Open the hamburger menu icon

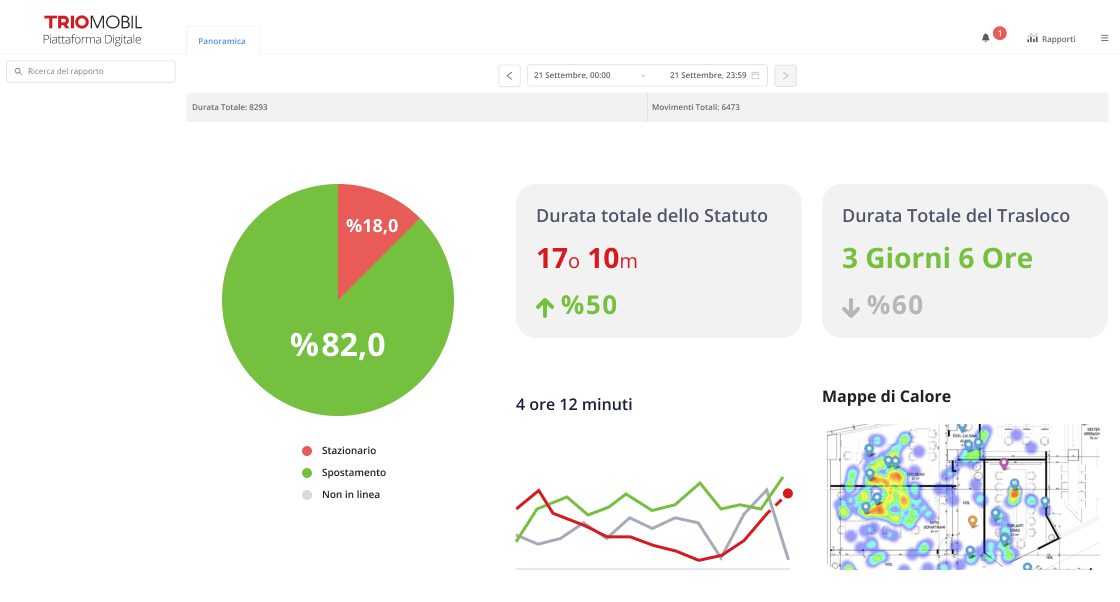coord(1104,39)
